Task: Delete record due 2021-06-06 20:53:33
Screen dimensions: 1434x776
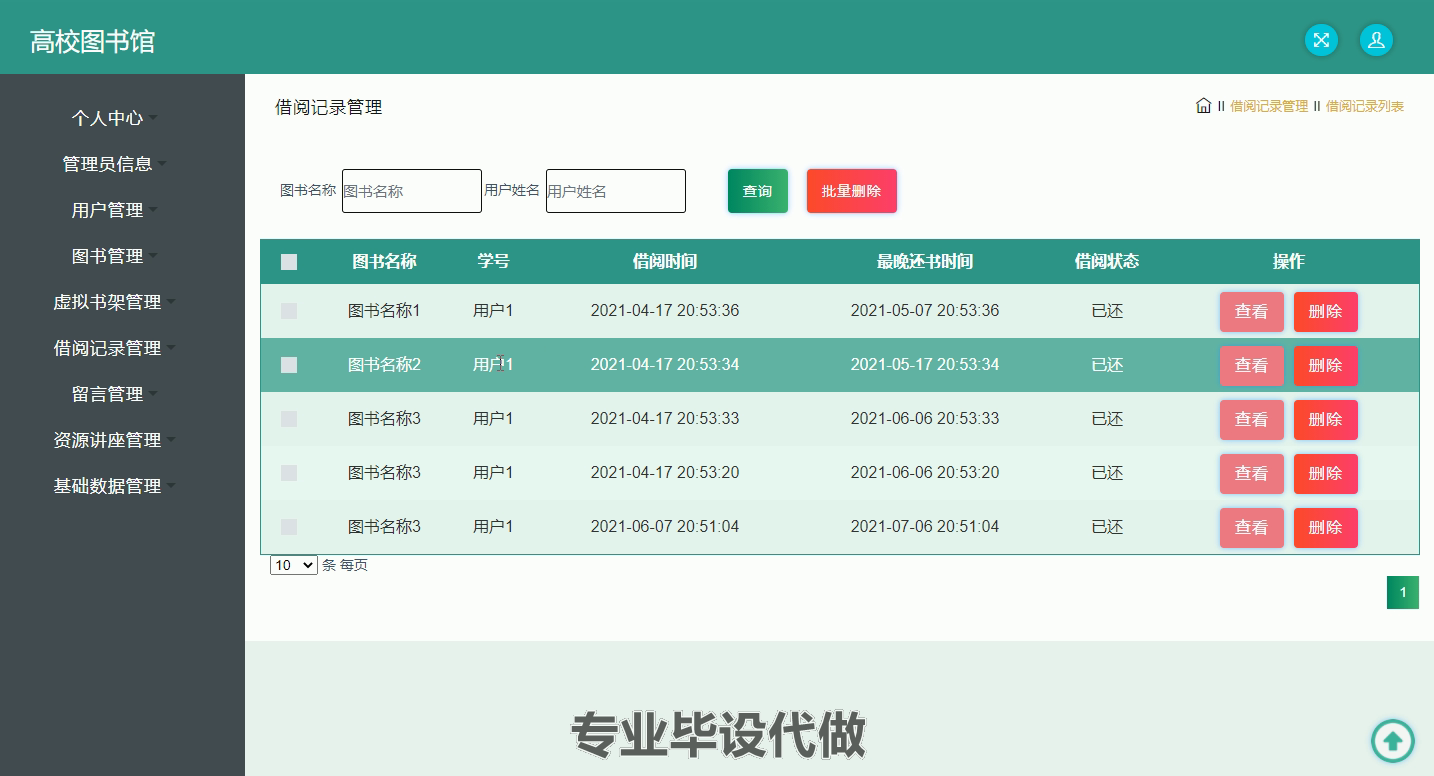Action: pyautogui.click(x=1326, y=420)
